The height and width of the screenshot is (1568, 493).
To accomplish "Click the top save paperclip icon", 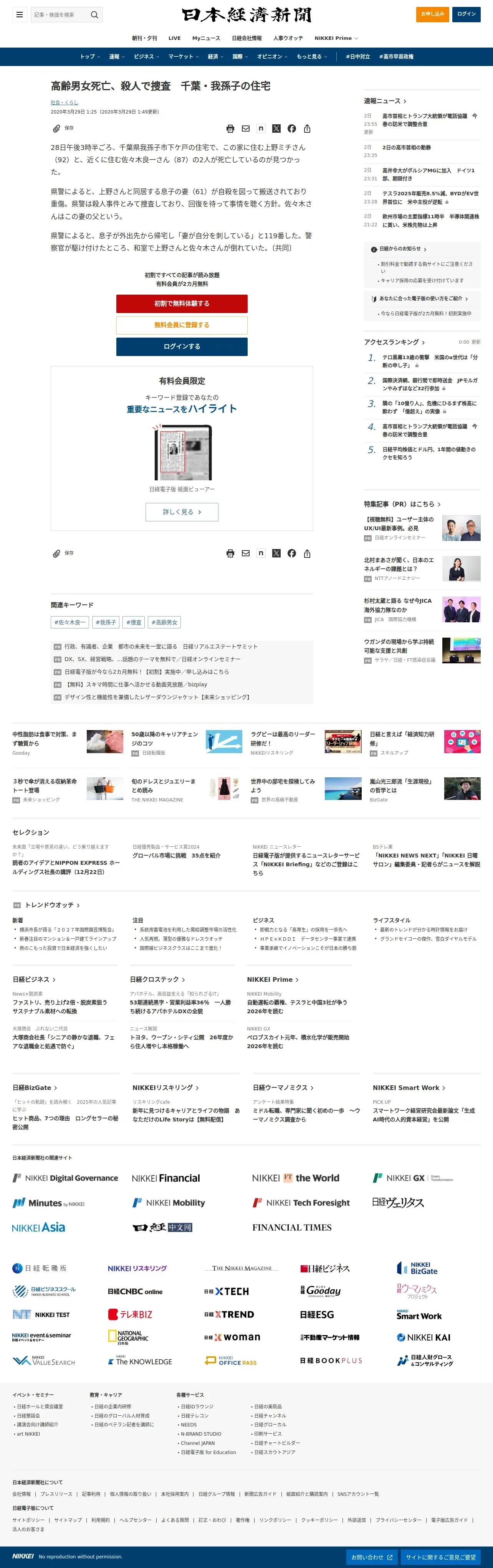I will [57, 129].
